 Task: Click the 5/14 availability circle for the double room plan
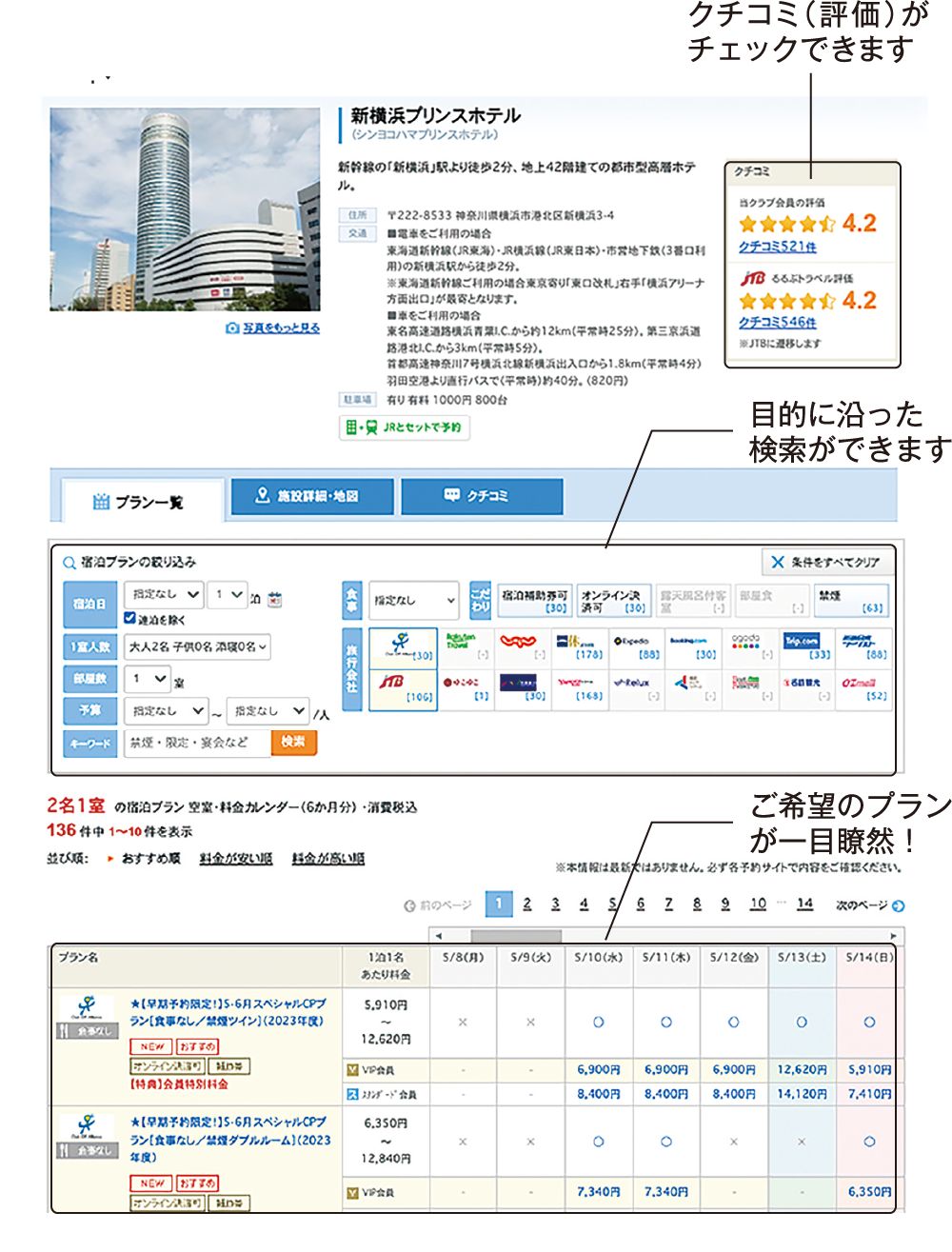coord(869,1141)
